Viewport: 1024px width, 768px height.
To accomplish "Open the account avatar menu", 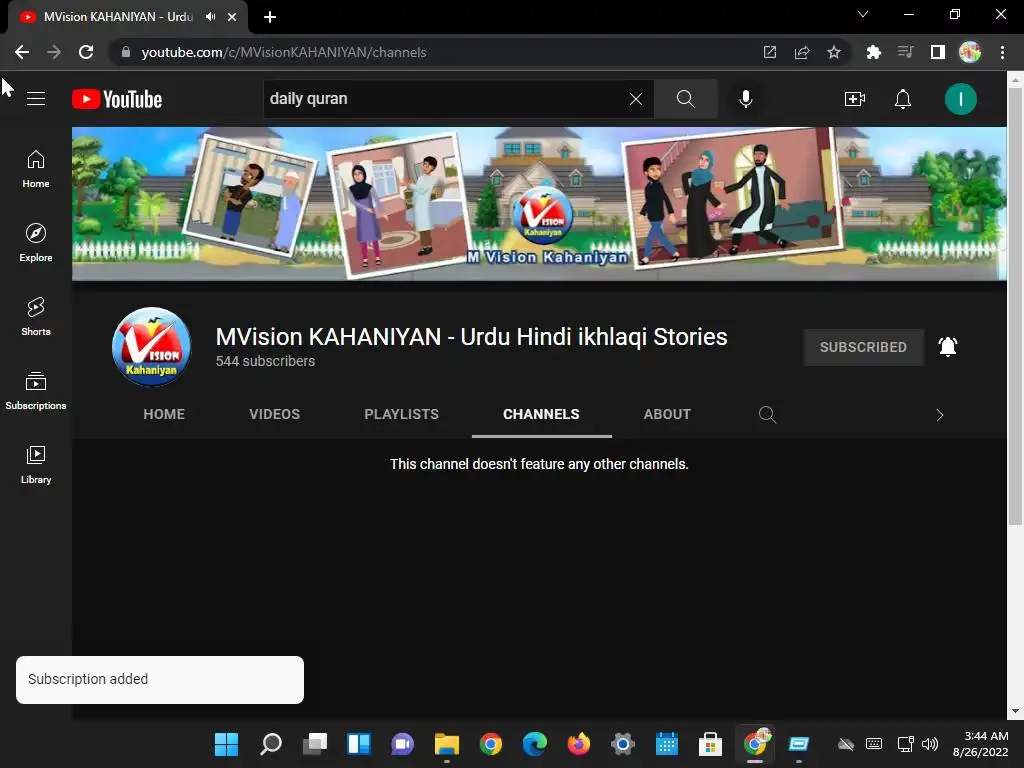I will tap(961, 99).
